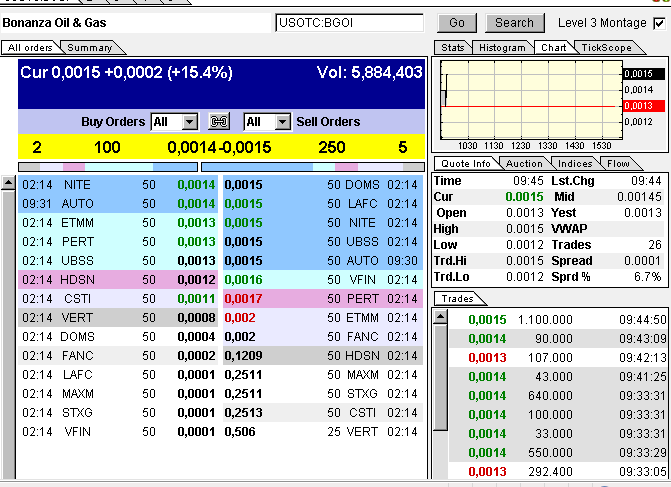Select the AUTO buy order at 09:31
This screenshot has height=487, width=671.
tap(118, 204)
